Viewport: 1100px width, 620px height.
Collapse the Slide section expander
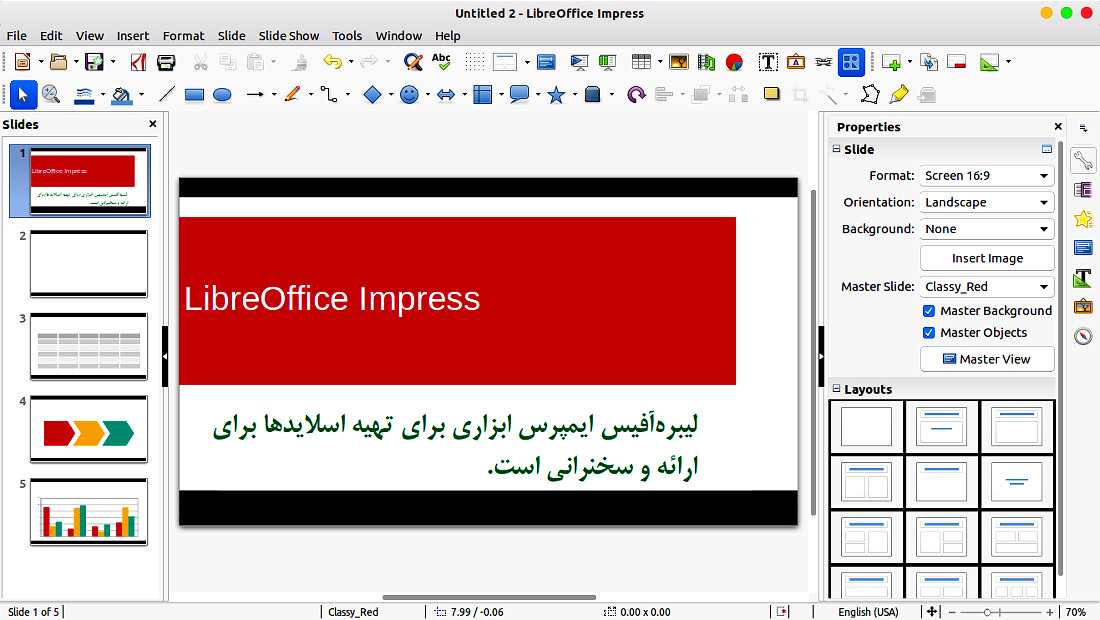coord(836,149)
